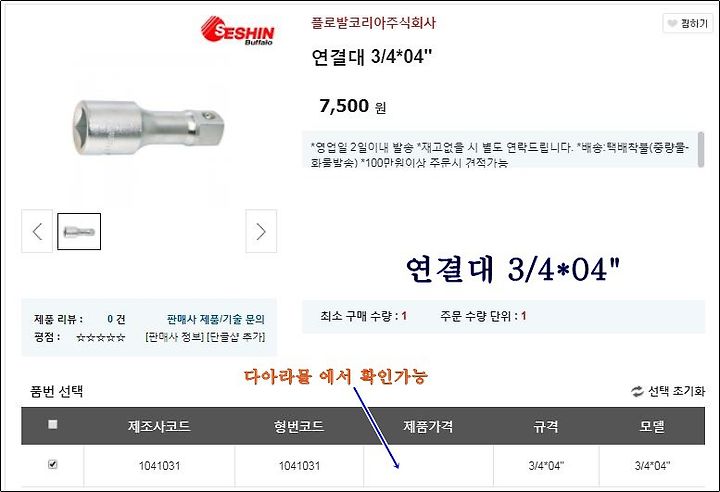Show next product image with right arrow

(261, 231)
